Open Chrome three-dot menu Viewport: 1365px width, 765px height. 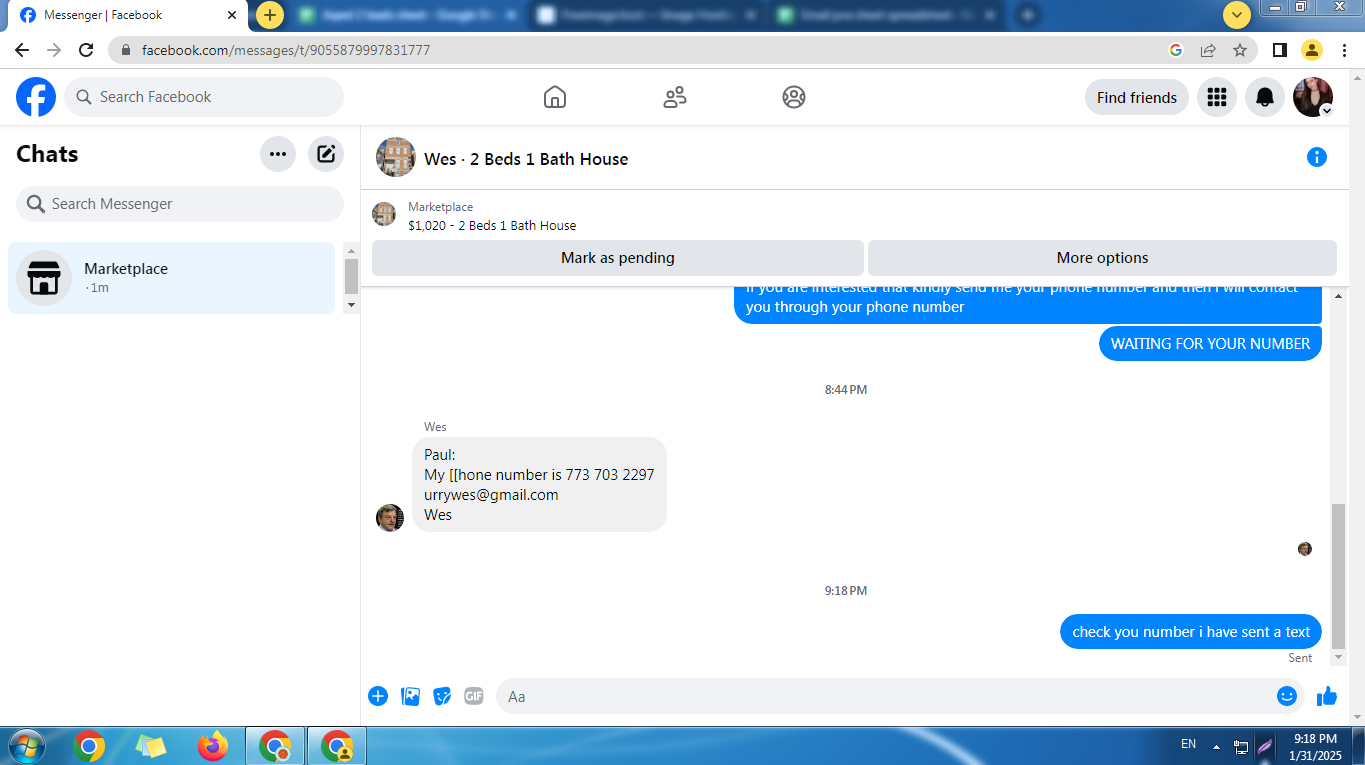(x=1344, y=50)
